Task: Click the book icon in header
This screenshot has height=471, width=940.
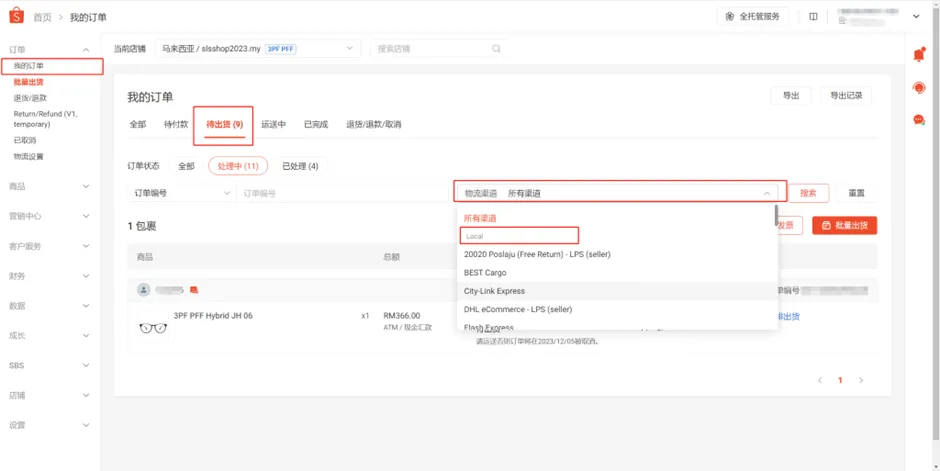Action: [813, 17]
